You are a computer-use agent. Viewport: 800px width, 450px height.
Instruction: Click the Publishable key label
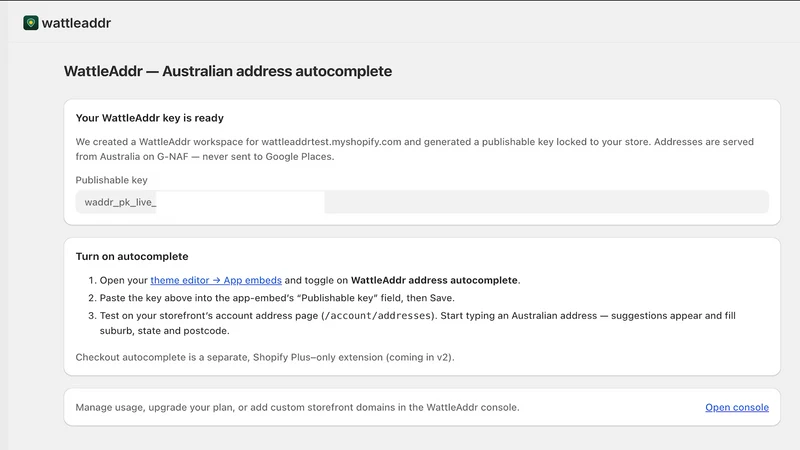111,180
